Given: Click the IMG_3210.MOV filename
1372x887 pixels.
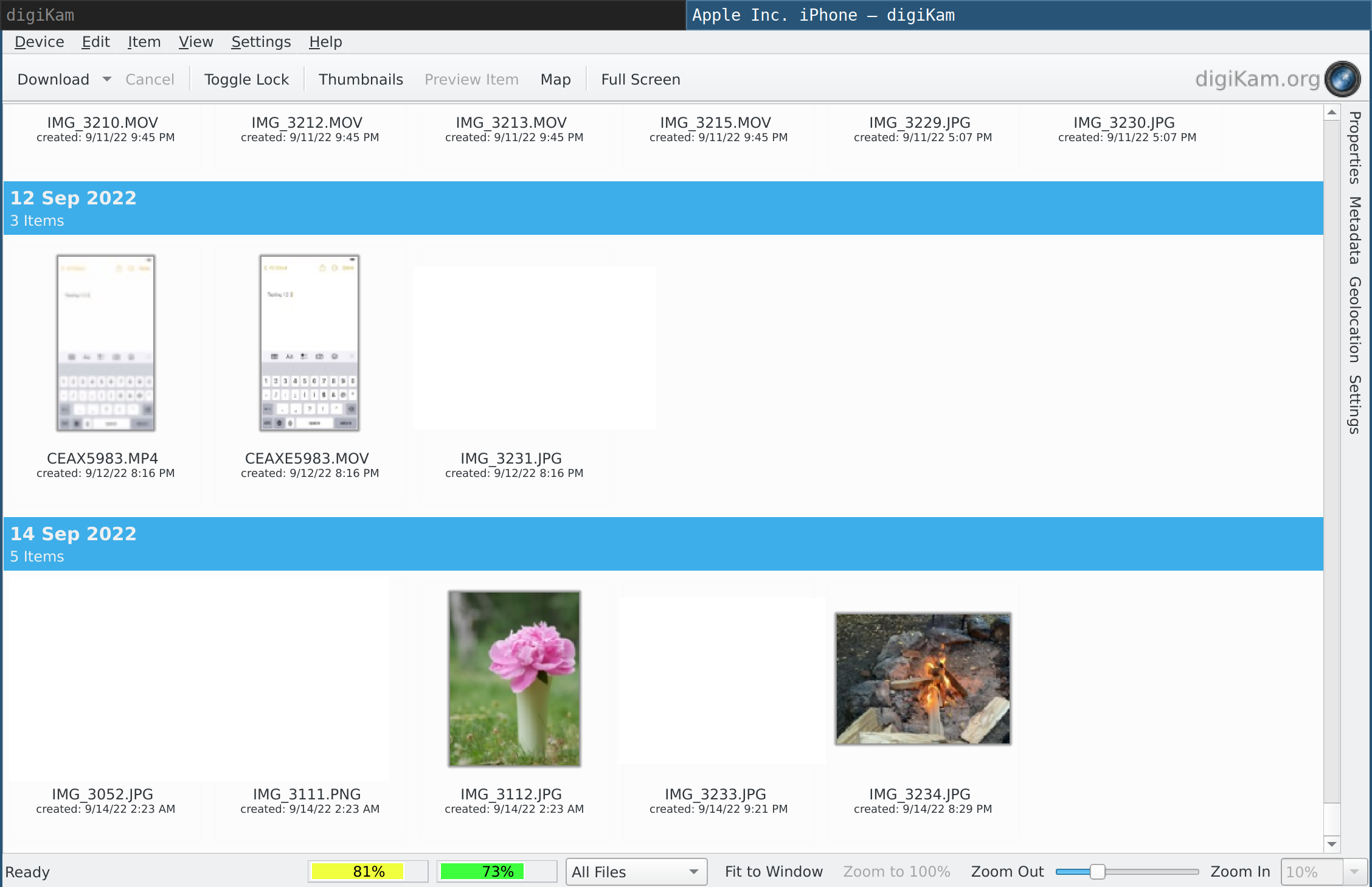Looking at the screenshot, I should coord(103,122).
